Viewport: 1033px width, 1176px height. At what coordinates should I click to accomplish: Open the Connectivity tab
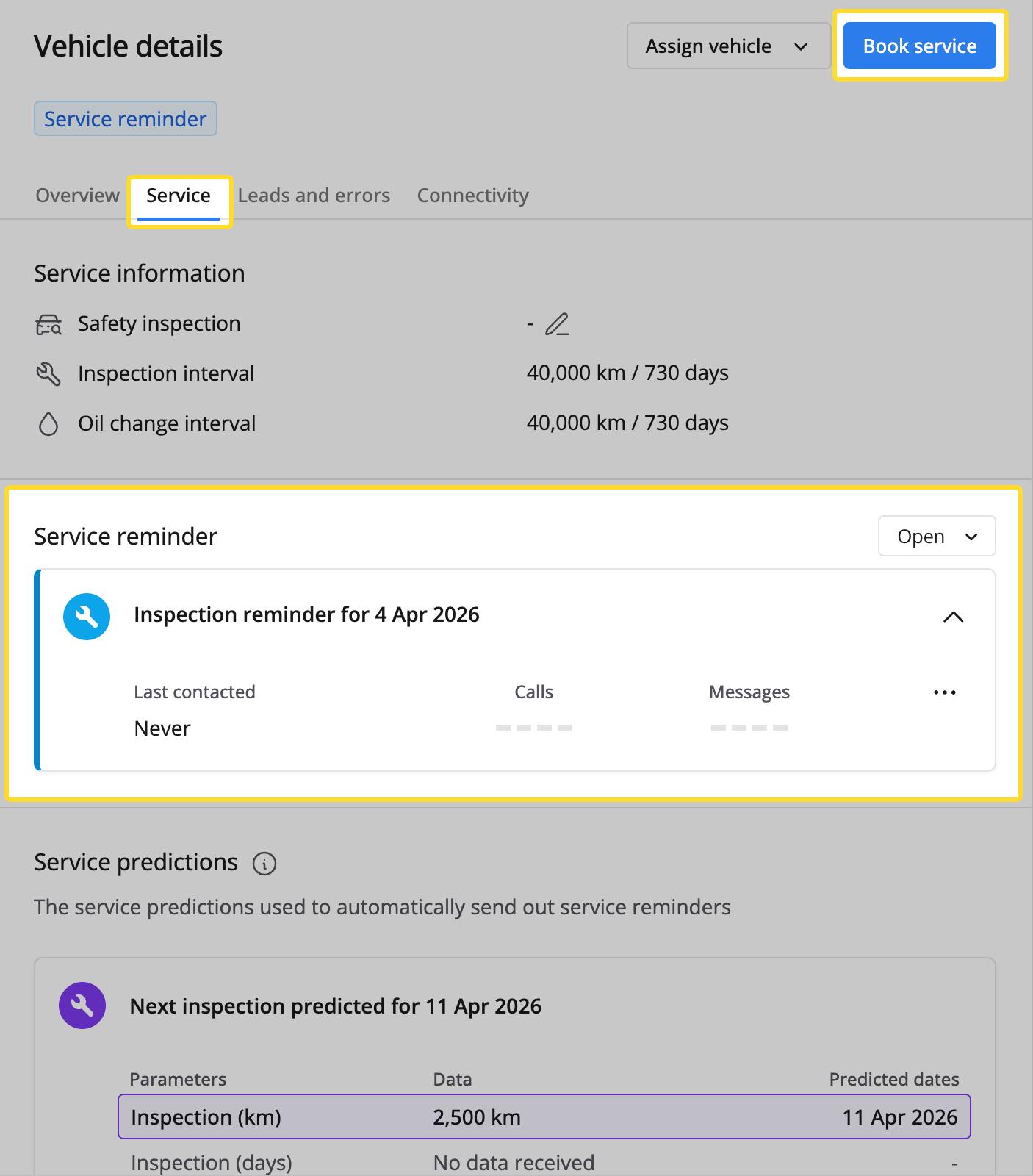[x=472, y=196]
